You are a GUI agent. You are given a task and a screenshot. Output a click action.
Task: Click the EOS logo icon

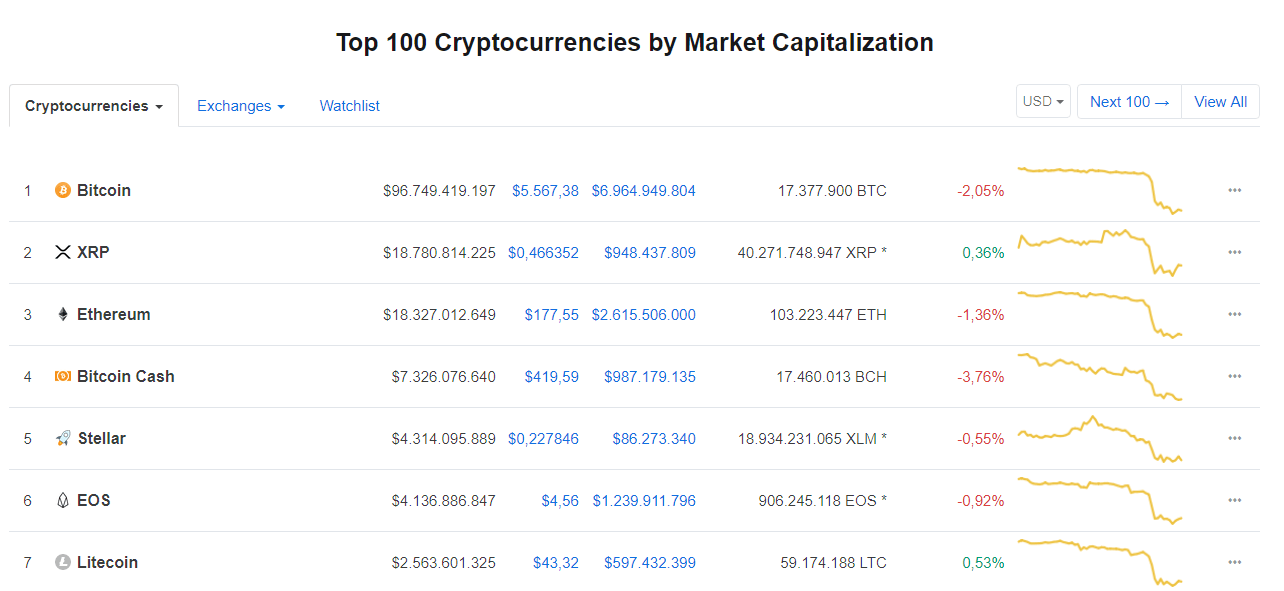pos(63,500)
